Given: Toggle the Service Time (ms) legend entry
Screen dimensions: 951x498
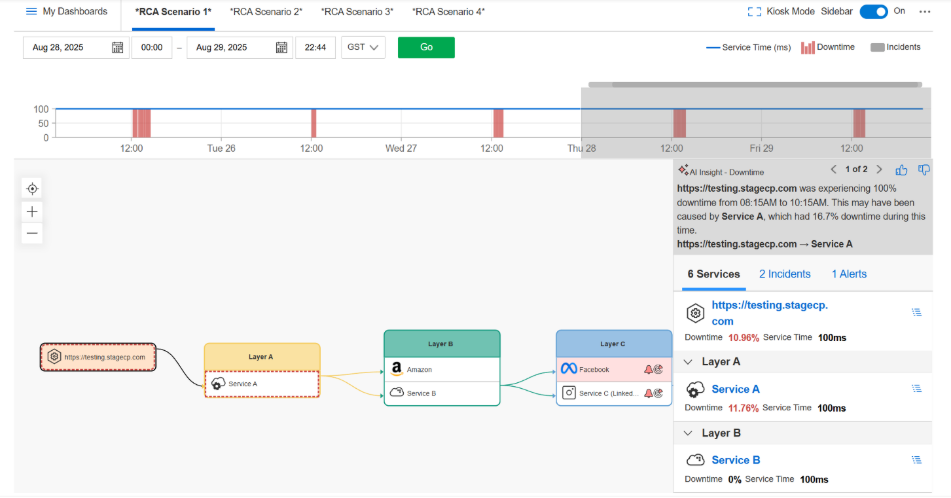Looking at the screenshot, I should (748, 47).
